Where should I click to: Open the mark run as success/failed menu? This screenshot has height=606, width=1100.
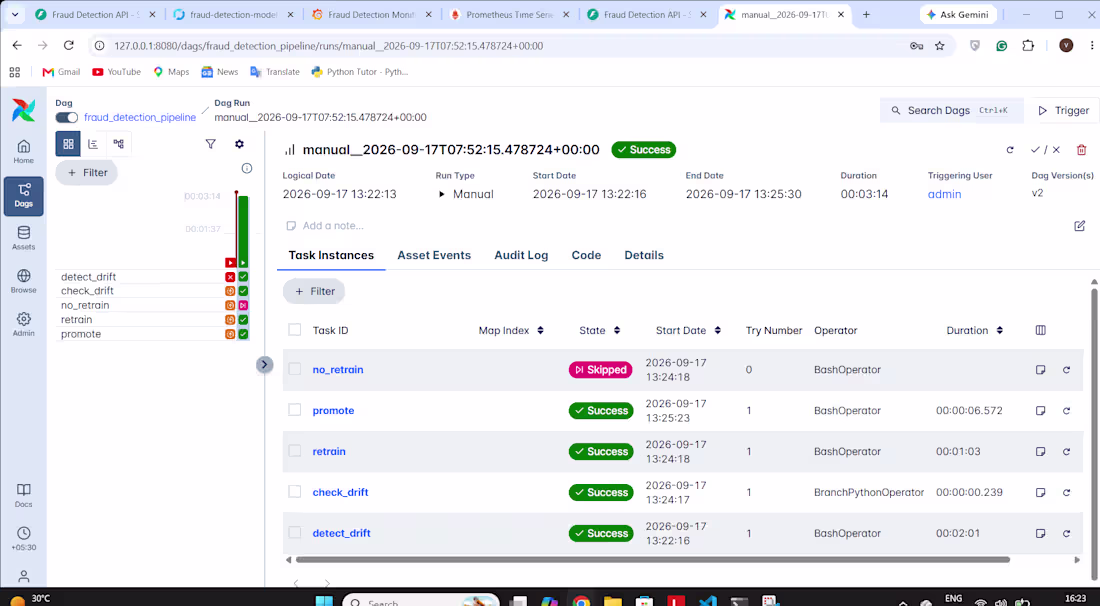(x=1045, y=149)
